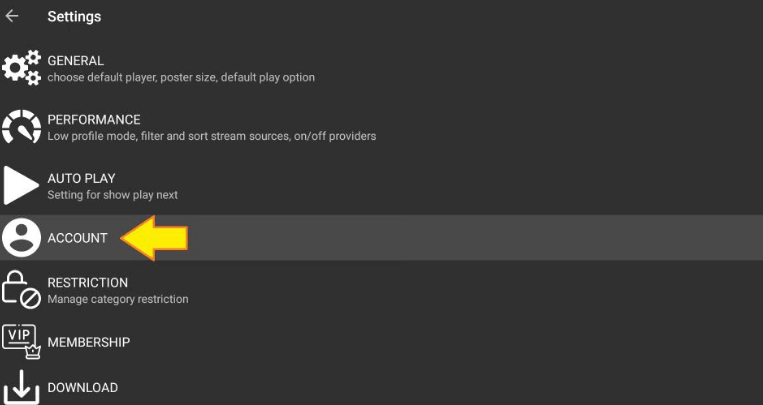Click the Download arrow icon
This screenshot has width=763, height=405.
(21, 387)
